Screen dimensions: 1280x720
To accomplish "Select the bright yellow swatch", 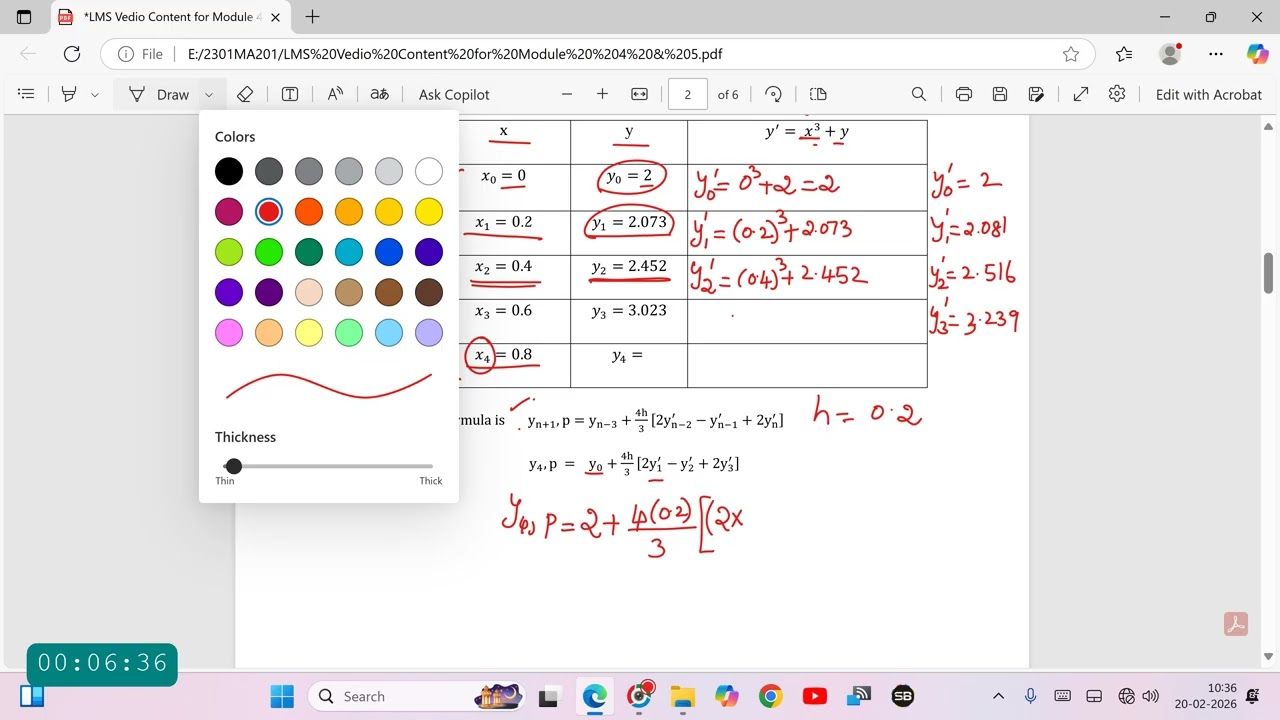I will tap(429, 211).
